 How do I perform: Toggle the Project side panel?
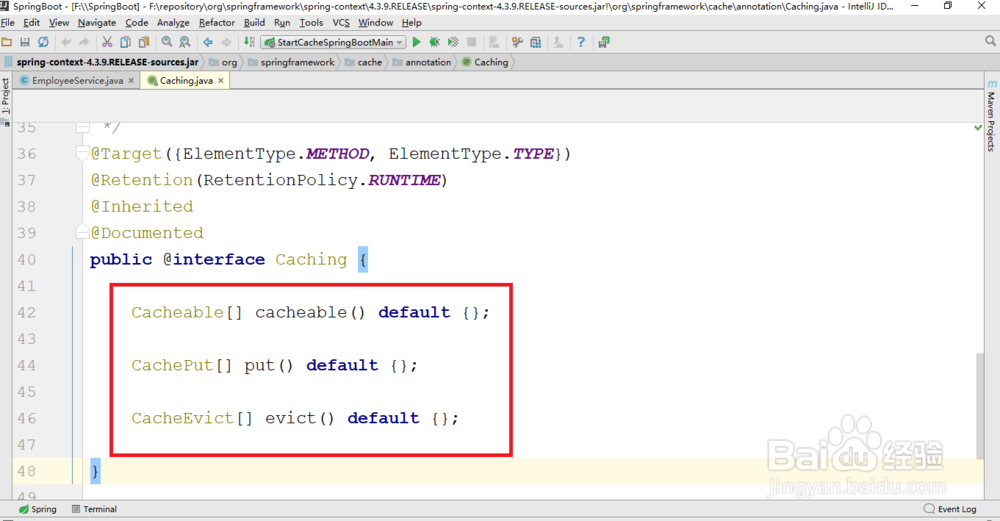point(5,100)
